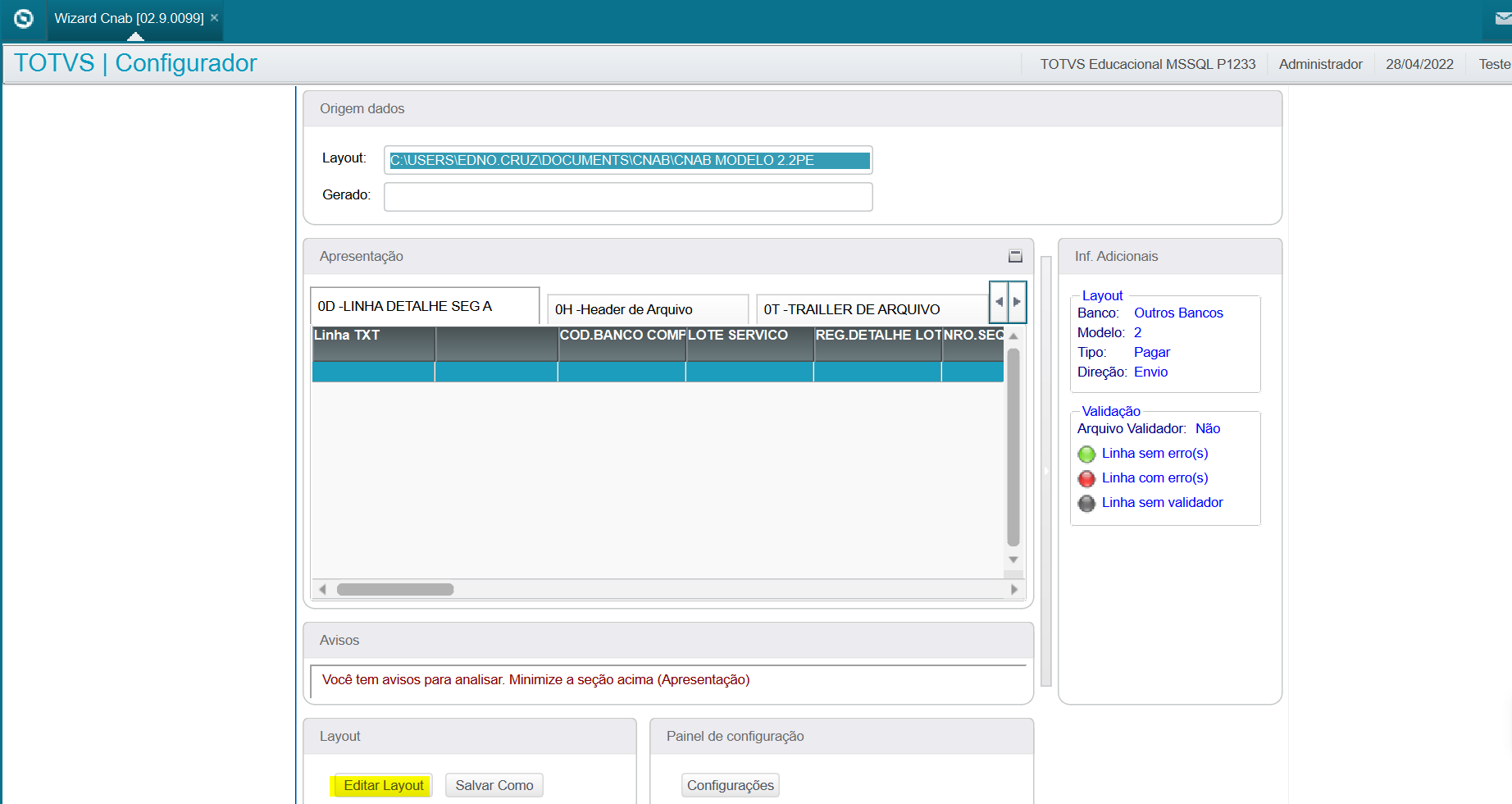The image size is (1512, 804).
Task: Click the Apresentação section title
Action: [362, 256]
